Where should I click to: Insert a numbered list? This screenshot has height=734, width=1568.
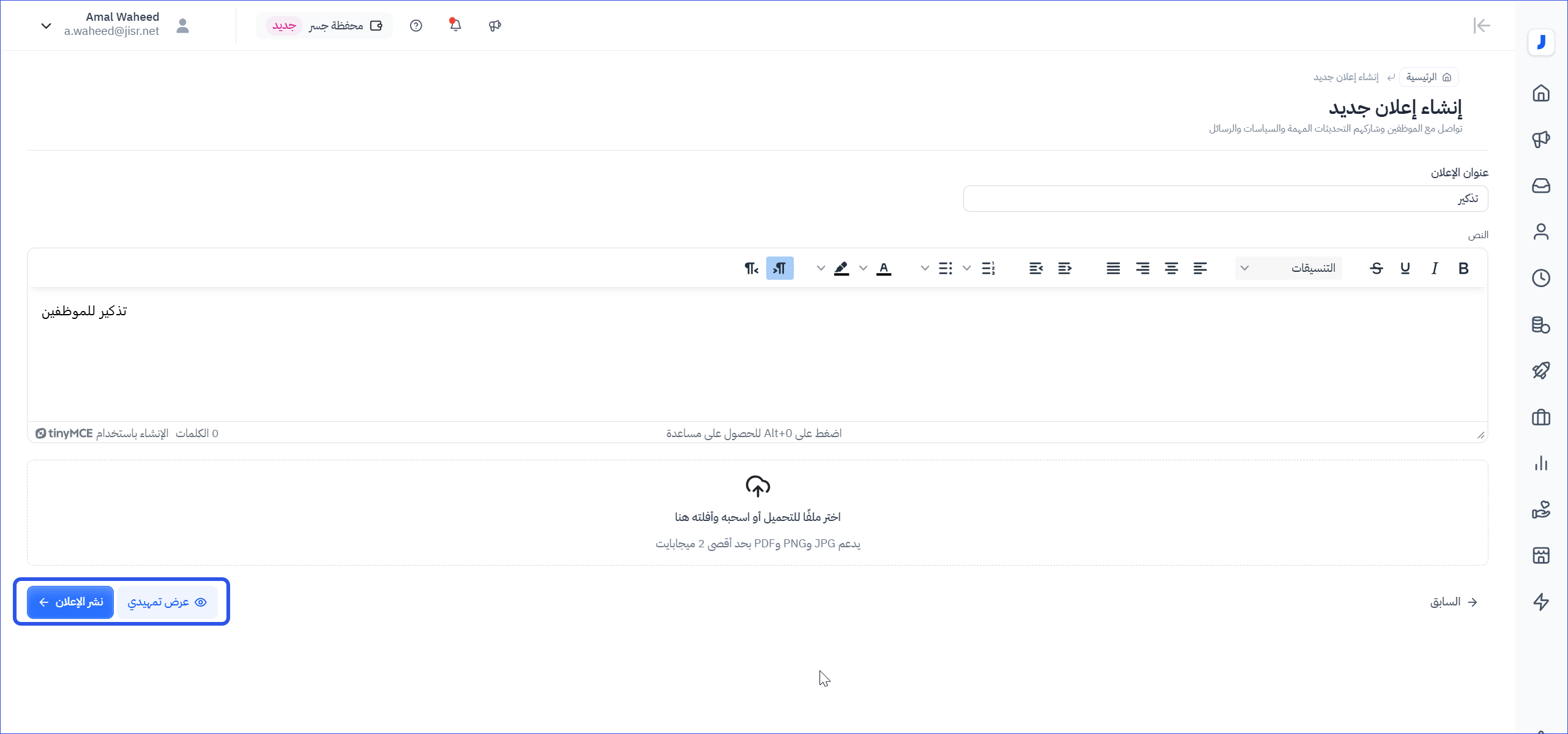[988, 268]
